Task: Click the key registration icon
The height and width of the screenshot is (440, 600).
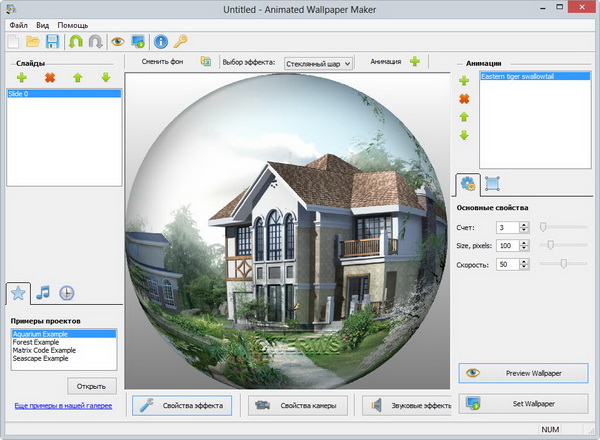Action: click(x=181, y=41)
